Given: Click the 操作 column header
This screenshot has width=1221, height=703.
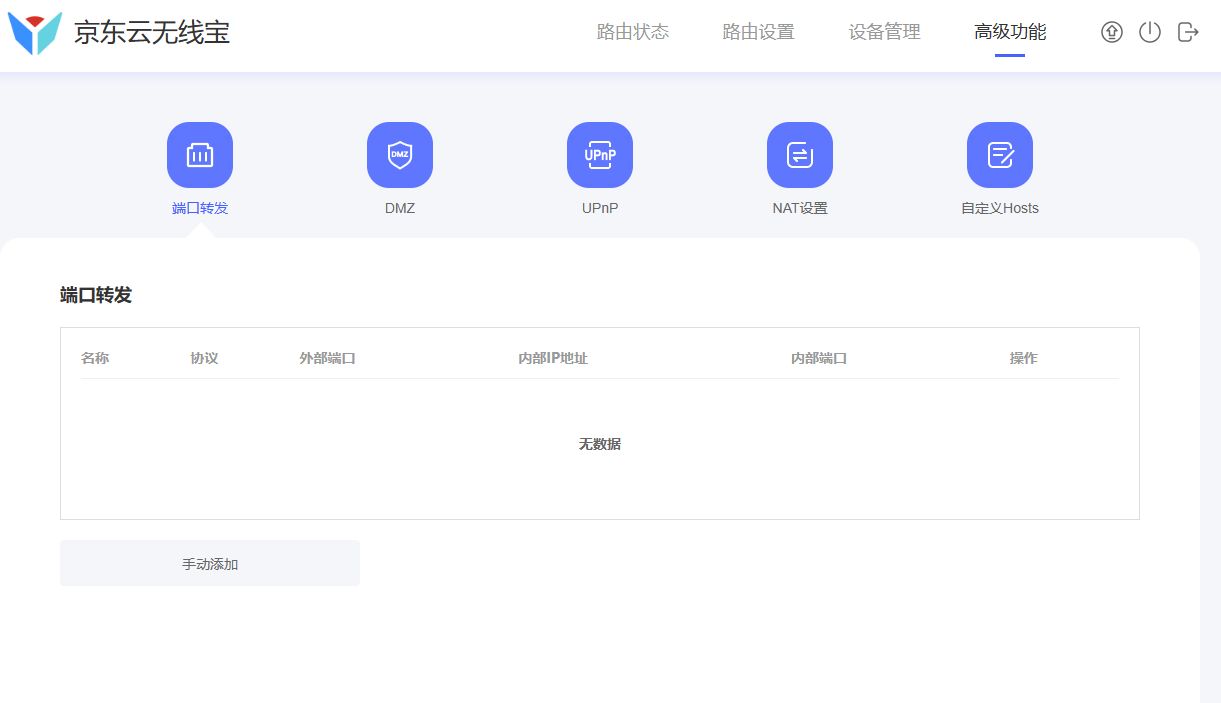Looking at the screenshot, I should (x=1023, y=358).
